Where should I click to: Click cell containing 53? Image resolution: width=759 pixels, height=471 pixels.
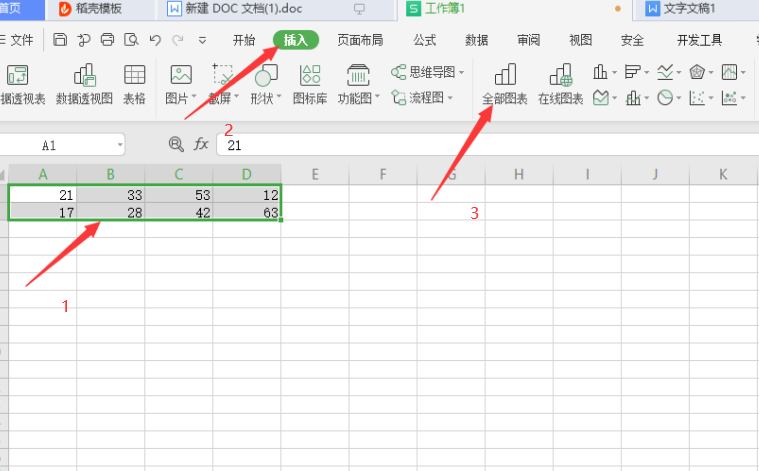click(x=179, y=195)
